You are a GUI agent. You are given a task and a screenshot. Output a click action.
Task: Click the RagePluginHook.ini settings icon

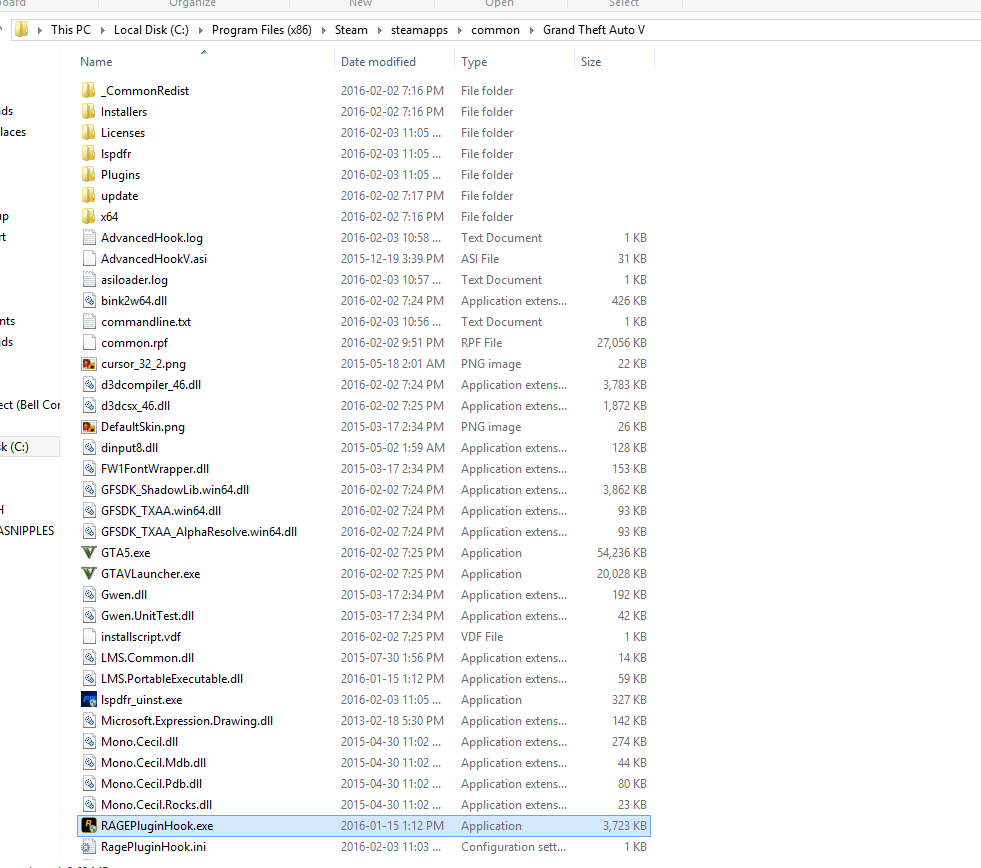pyautogui.click(x=89, y=847)
